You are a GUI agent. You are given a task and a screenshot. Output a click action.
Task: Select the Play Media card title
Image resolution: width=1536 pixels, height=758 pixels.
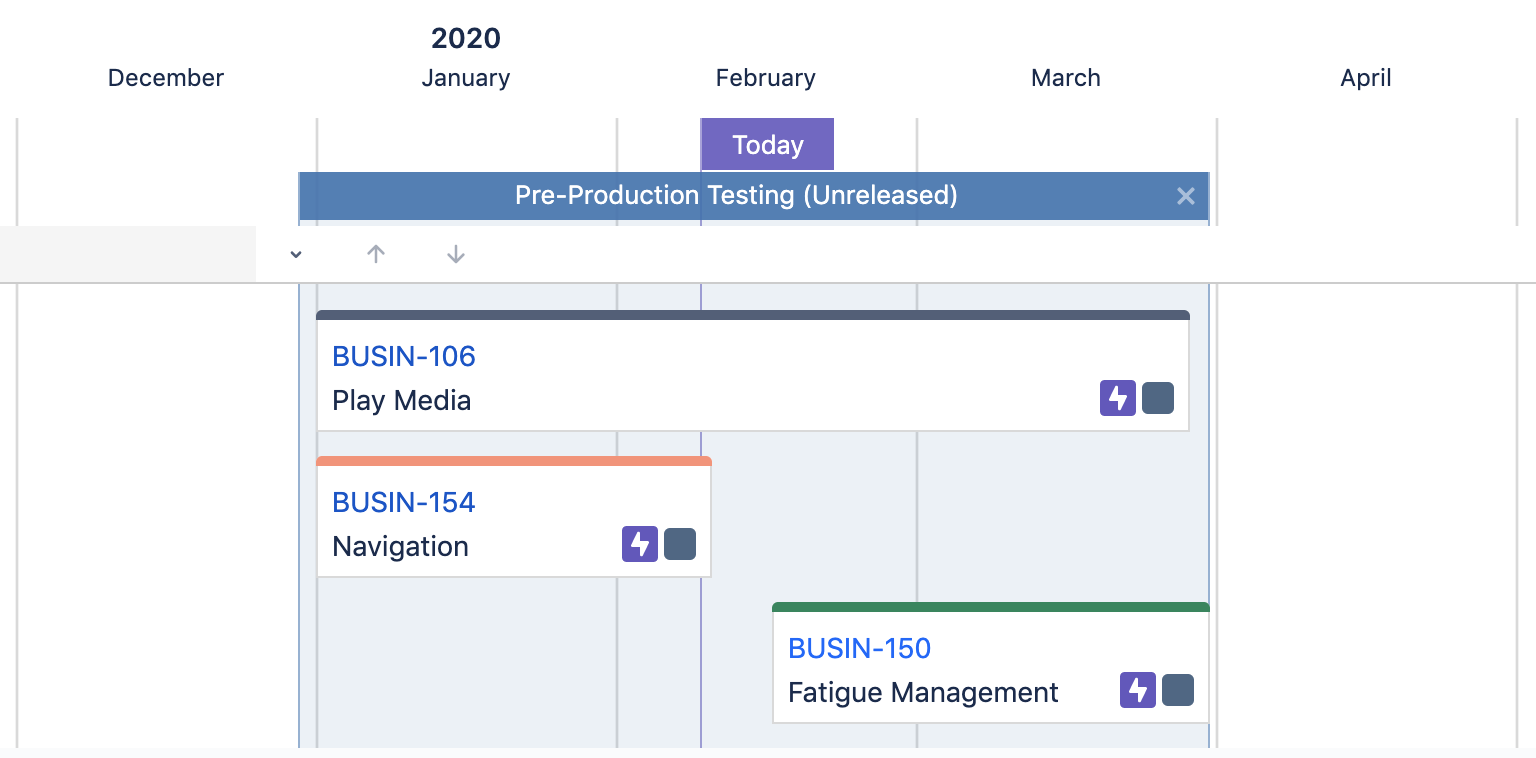click(402, 401)
